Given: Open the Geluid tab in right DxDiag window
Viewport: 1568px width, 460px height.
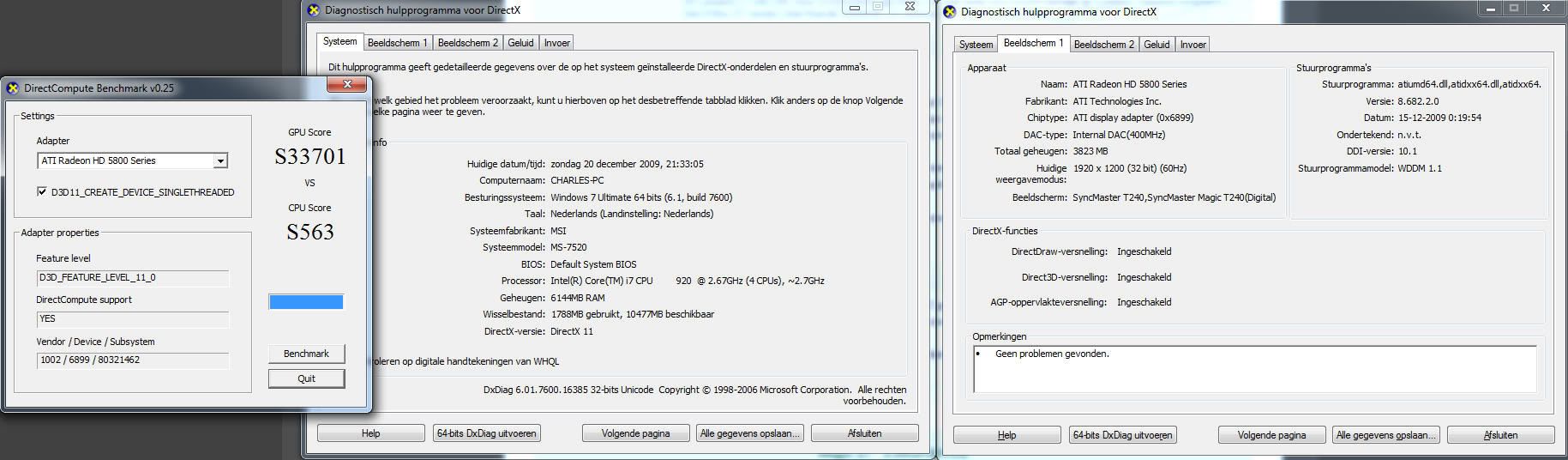Looking at the screenshot, I should (x=1156, y=45).
